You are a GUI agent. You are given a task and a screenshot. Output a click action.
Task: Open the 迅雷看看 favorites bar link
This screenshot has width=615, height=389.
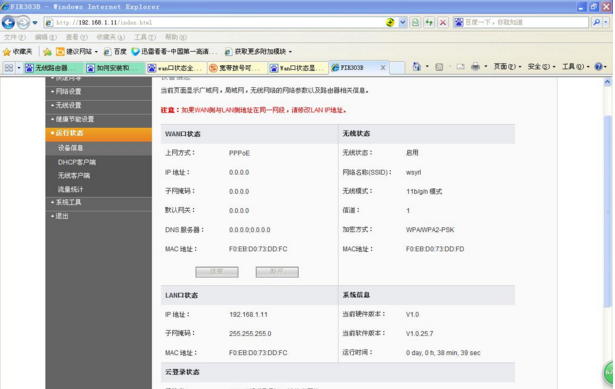tap(174, 51)
